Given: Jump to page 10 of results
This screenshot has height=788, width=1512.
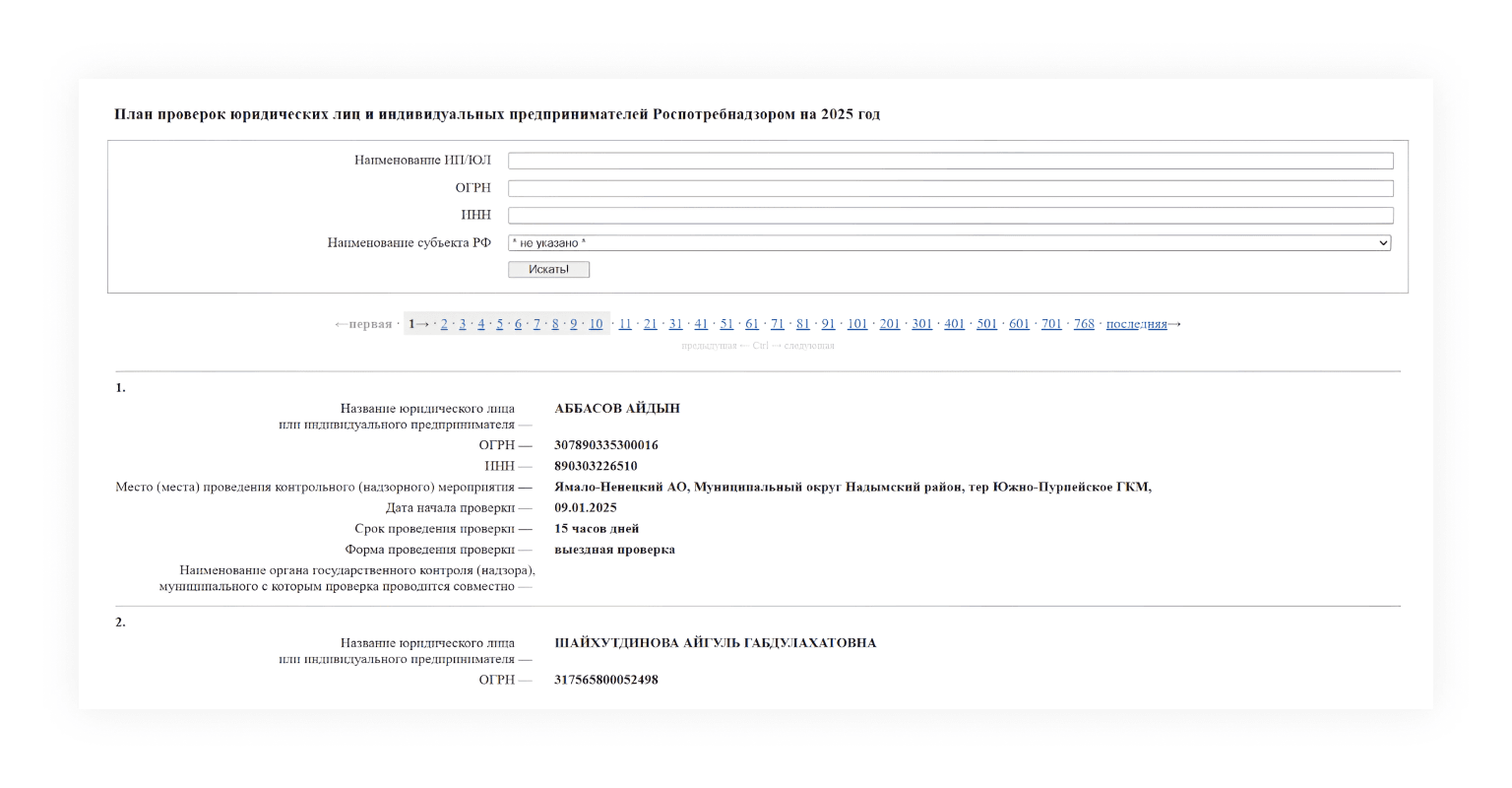Looking at the screenshot, I should click(596, 324).
